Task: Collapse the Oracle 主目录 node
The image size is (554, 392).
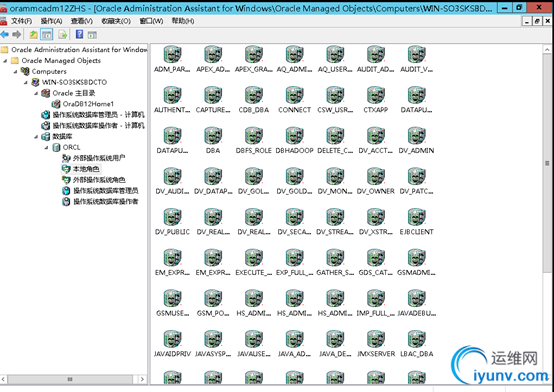Action: [36, 94]
